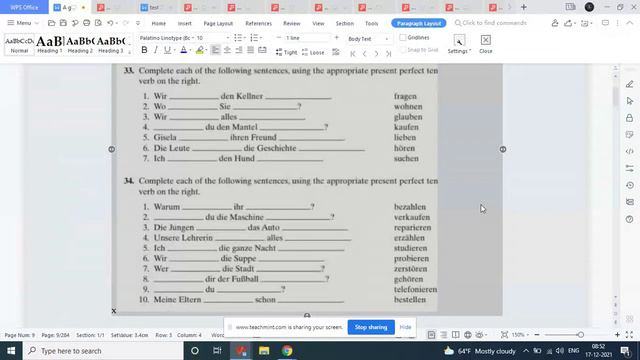Set Loose paragraph spacing

pyautogui.click(x=313, y=52)
